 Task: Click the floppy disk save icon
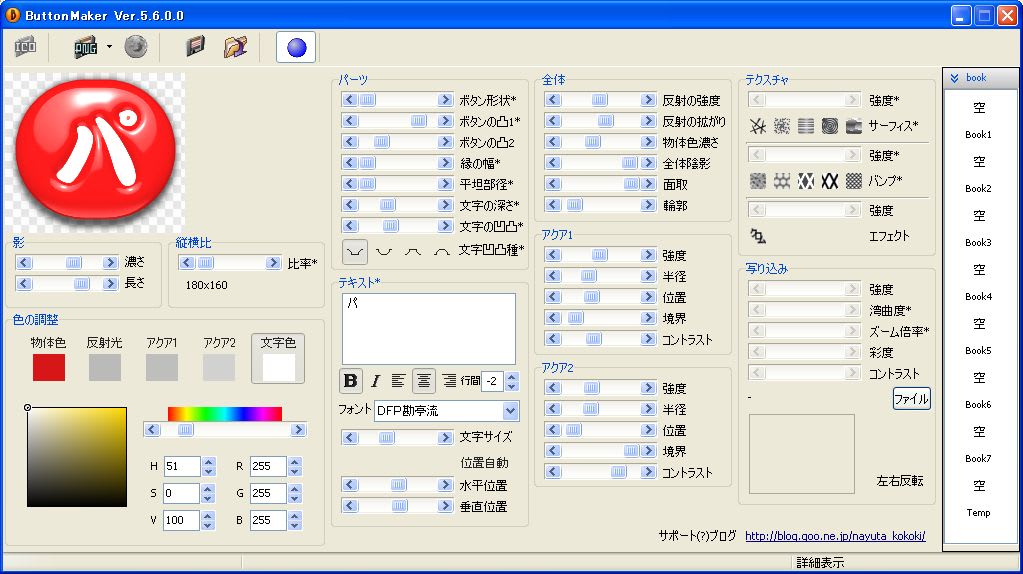[196, 47]
